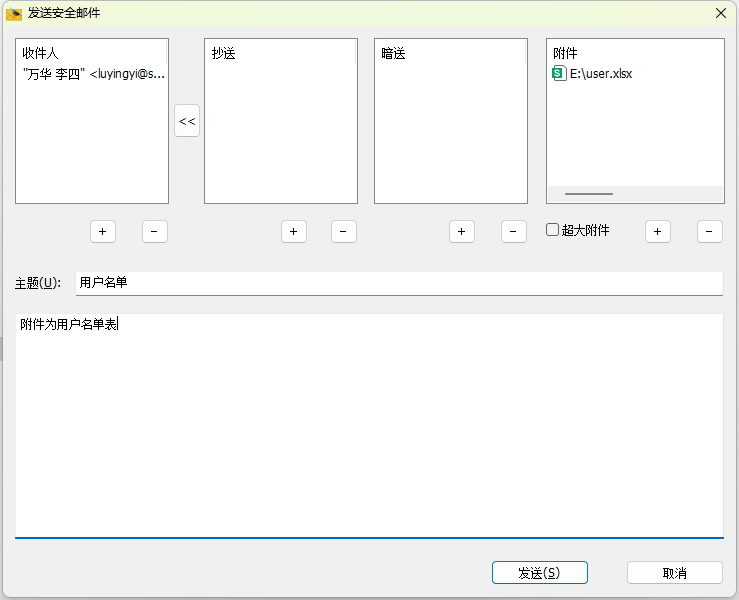Viewport: 739px width, 600px height.
Task: Click the attachment list horizontal scrollbar
Action: tap(589, 194)
